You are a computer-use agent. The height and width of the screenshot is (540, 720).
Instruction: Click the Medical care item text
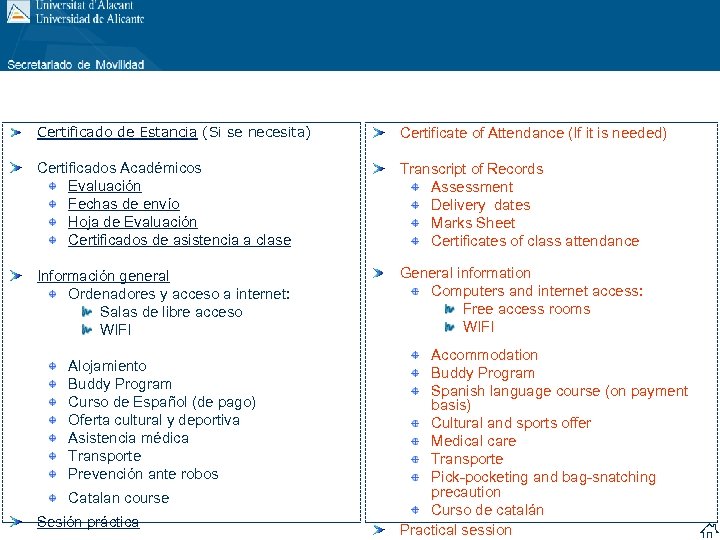[473, 441]
